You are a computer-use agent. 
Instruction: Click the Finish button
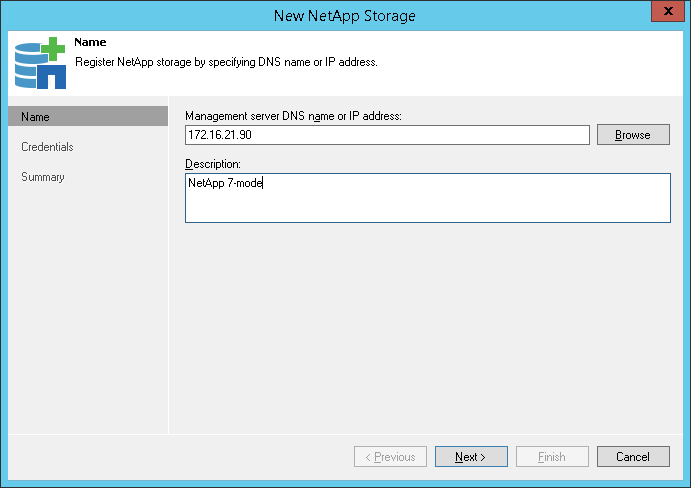(552, 457)
